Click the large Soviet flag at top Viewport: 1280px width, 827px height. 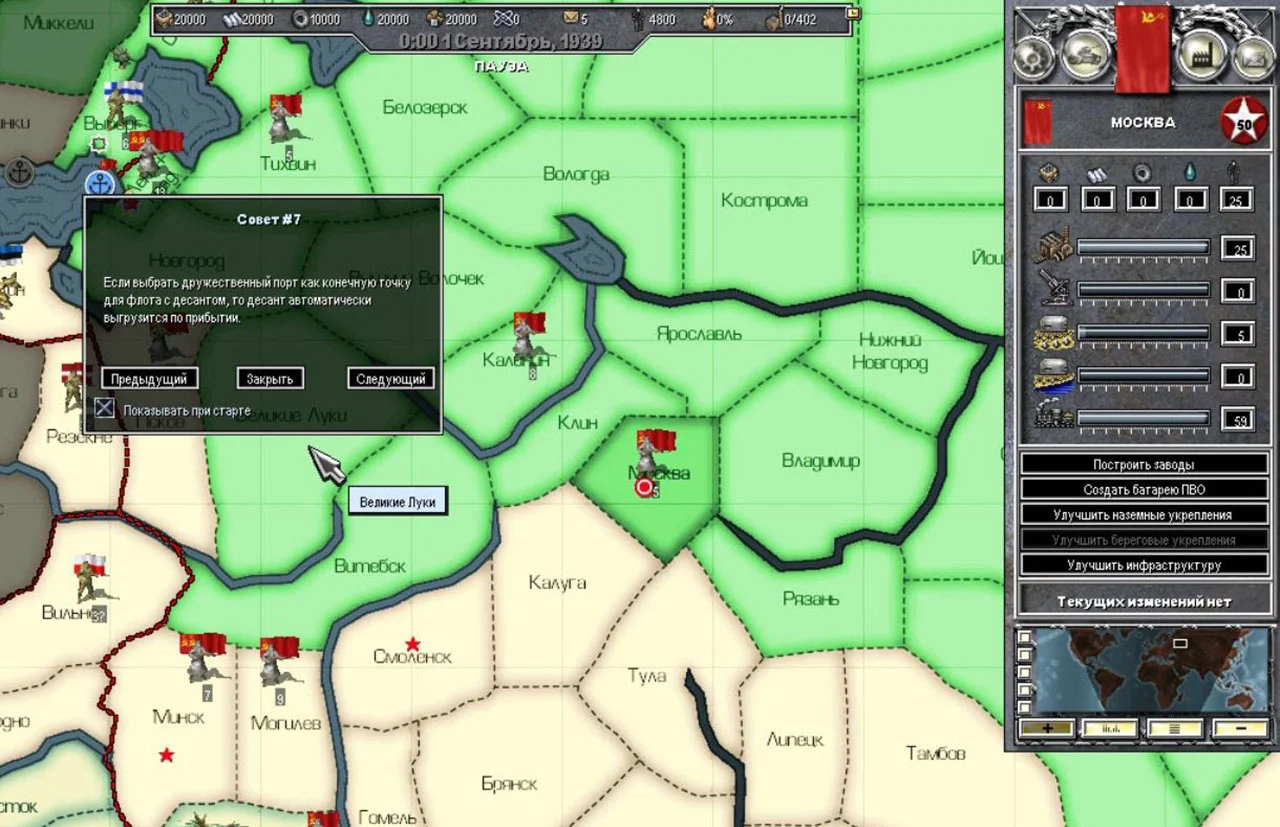pyautogui.click(x=1142, y=47)
